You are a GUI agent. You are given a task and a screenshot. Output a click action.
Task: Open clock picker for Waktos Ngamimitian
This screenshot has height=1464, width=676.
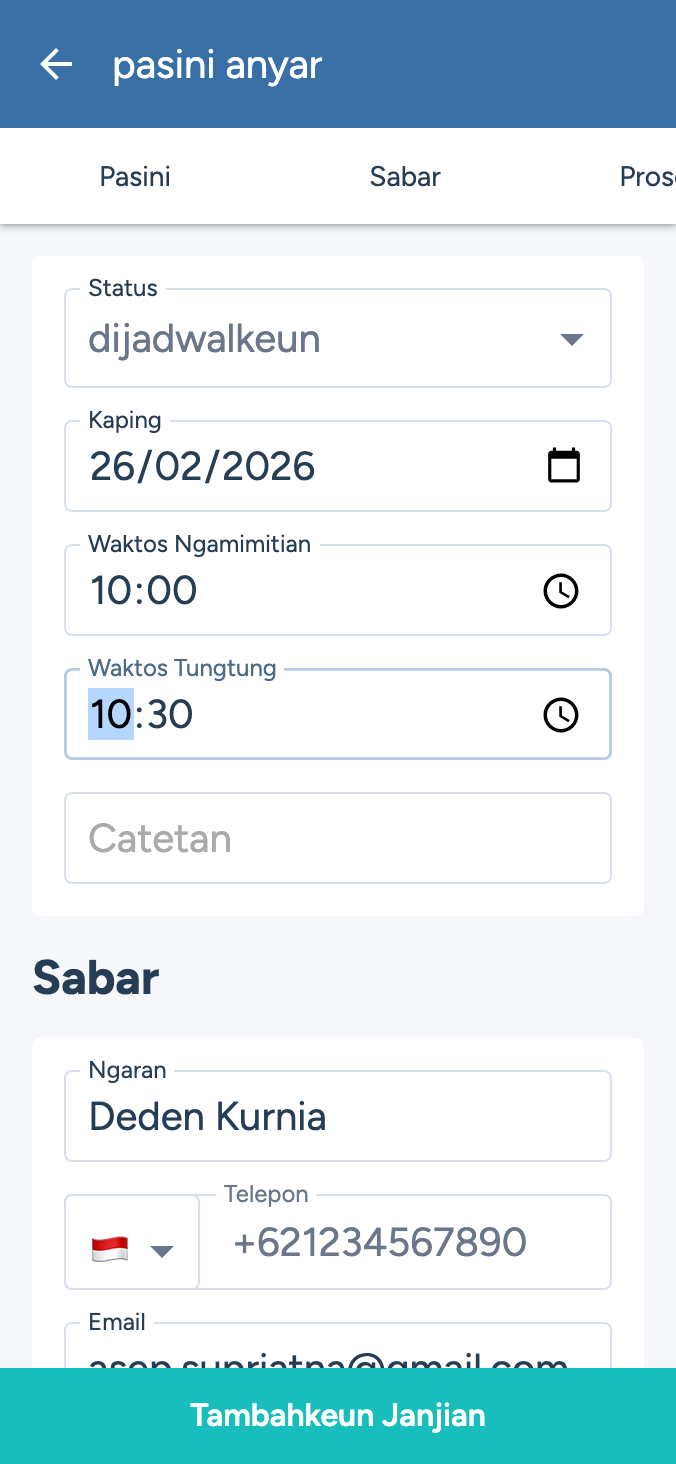(560, 591)
